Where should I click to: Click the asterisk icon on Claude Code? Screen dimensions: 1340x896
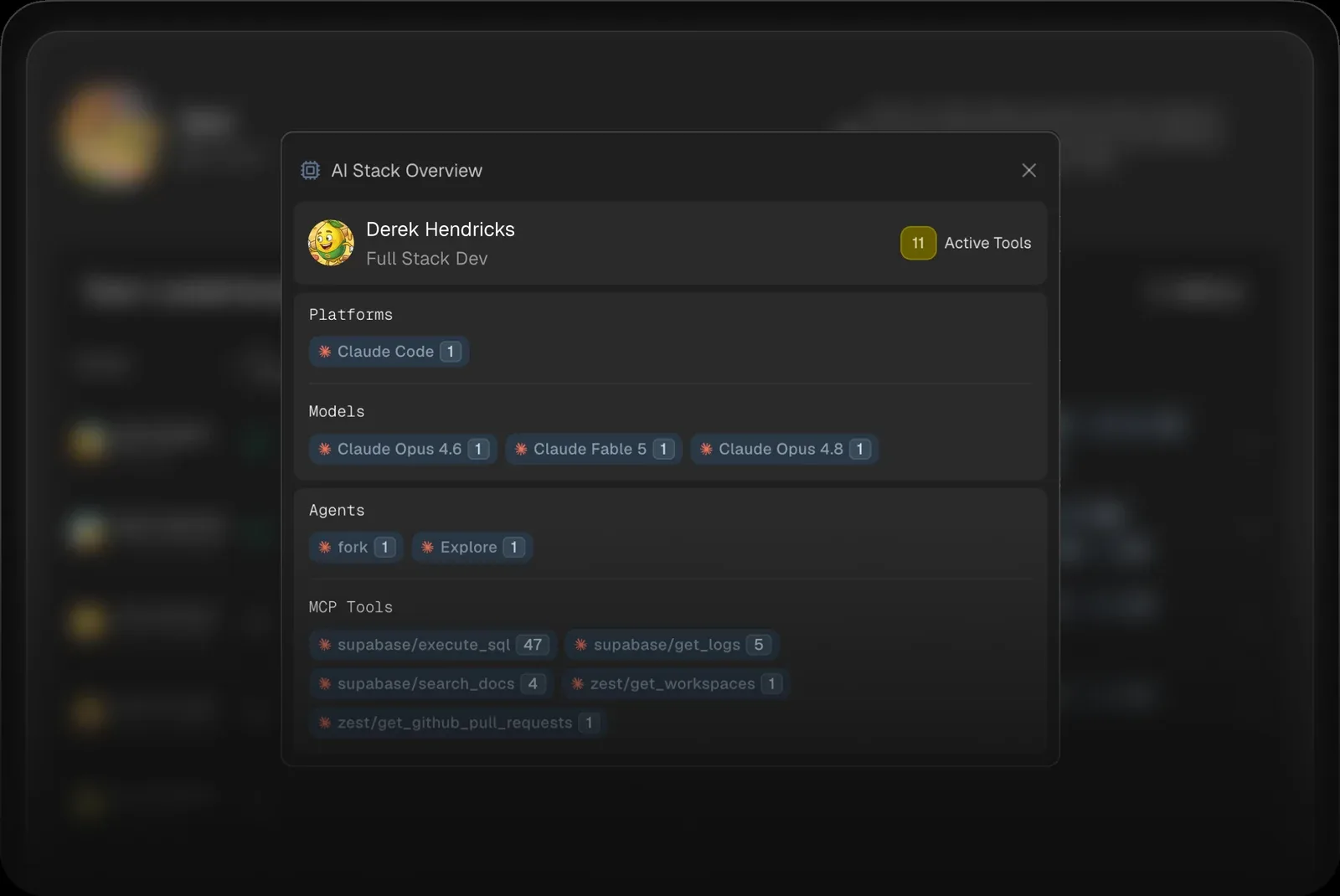point(325,352)
